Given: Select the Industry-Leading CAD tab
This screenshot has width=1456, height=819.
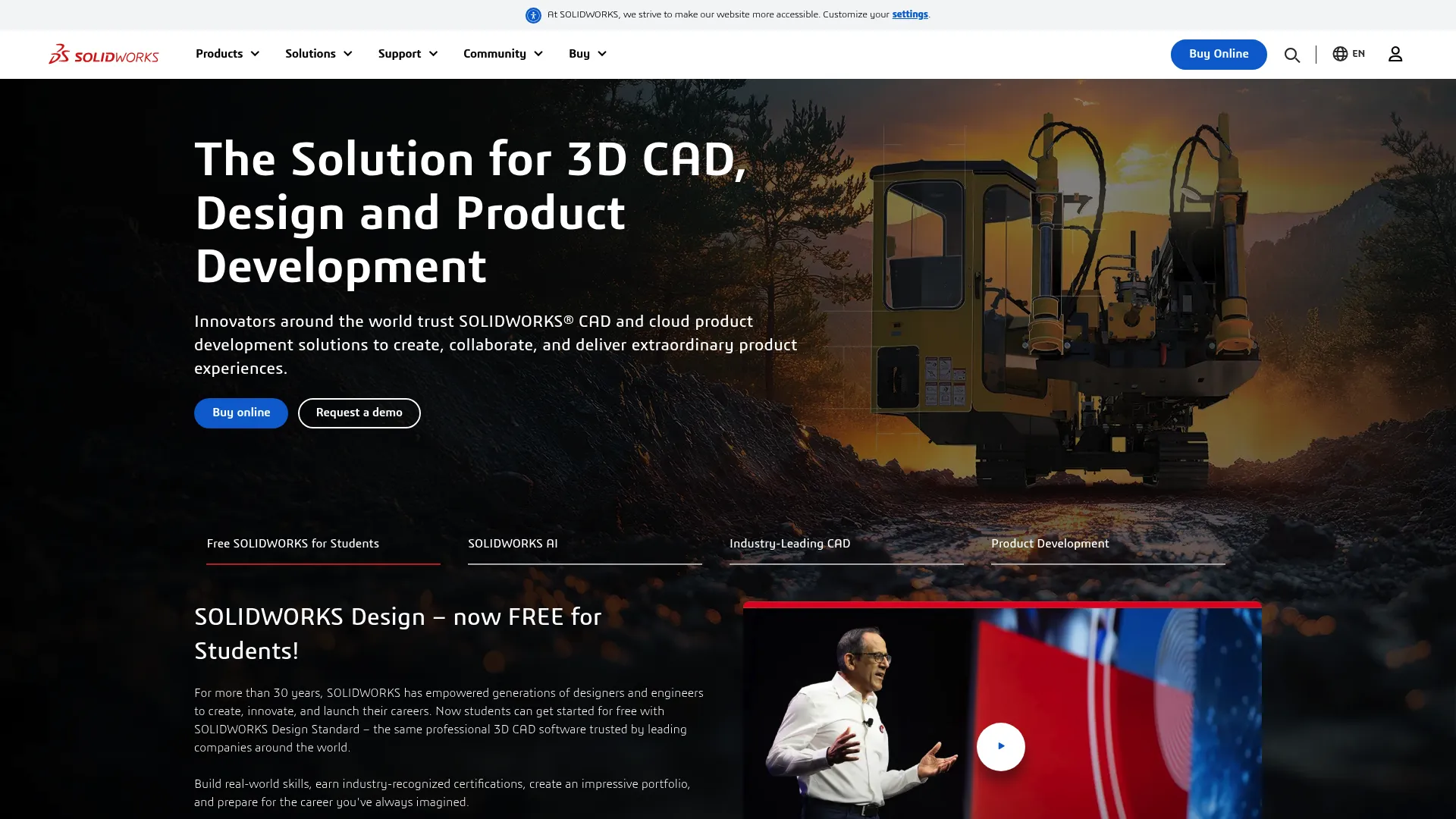Looking at the screenshot, I should coord(846,544).
